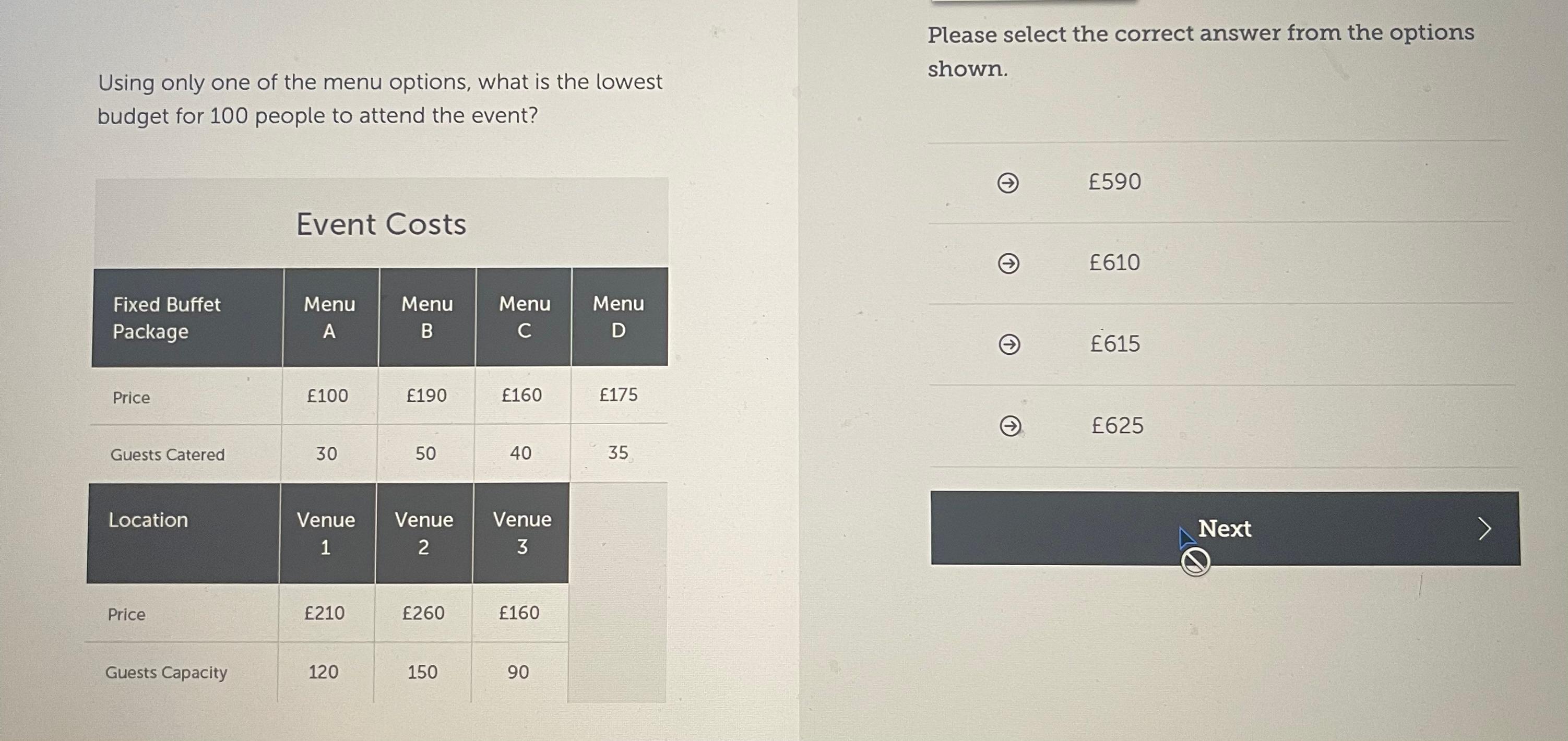Click the Event Costs table title
Viewport: 1568px width, 741px height.
point(381,224)
